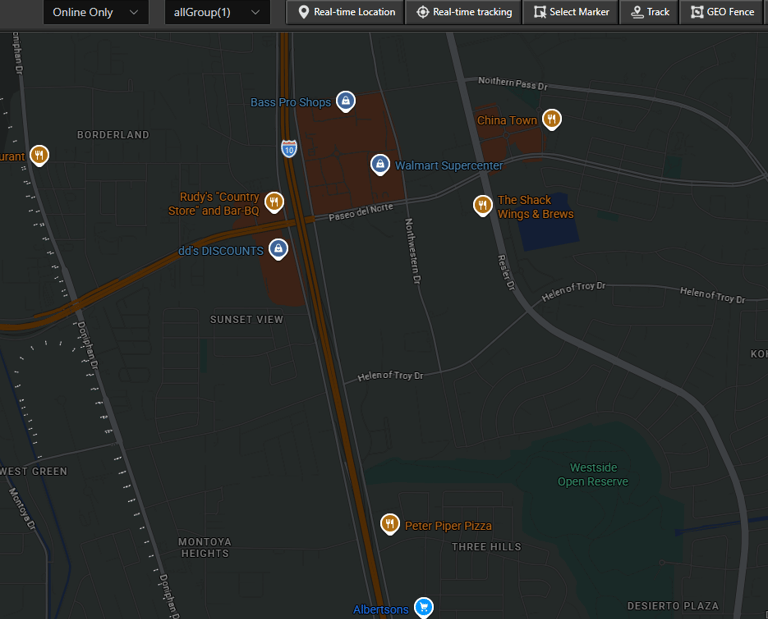768x619 pixels.
Task: Click the BORDERLAND neighborhood label
Action: tap(113, 135)
